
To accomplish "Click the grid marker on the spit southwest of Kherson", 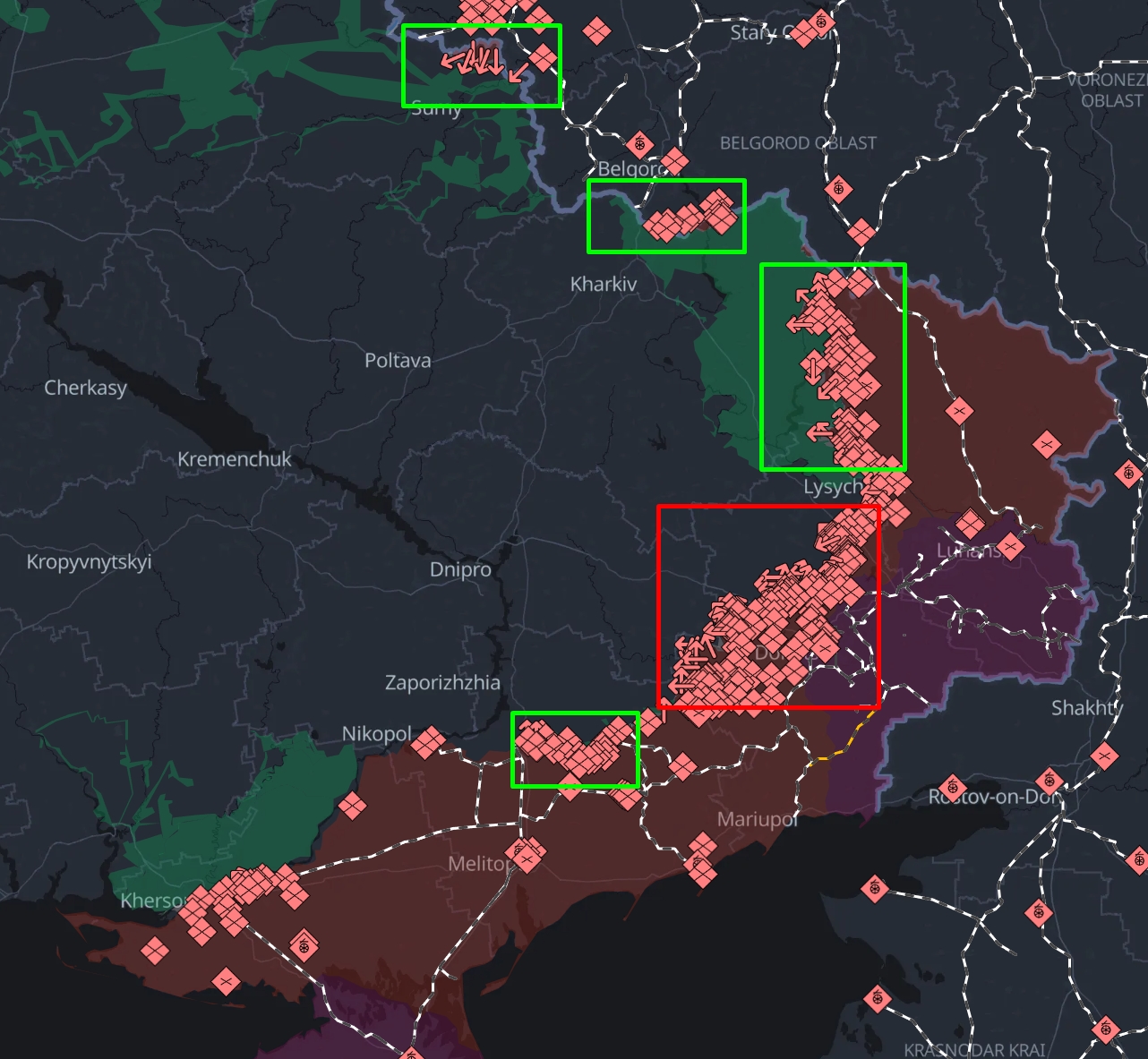I will point(156,951).
